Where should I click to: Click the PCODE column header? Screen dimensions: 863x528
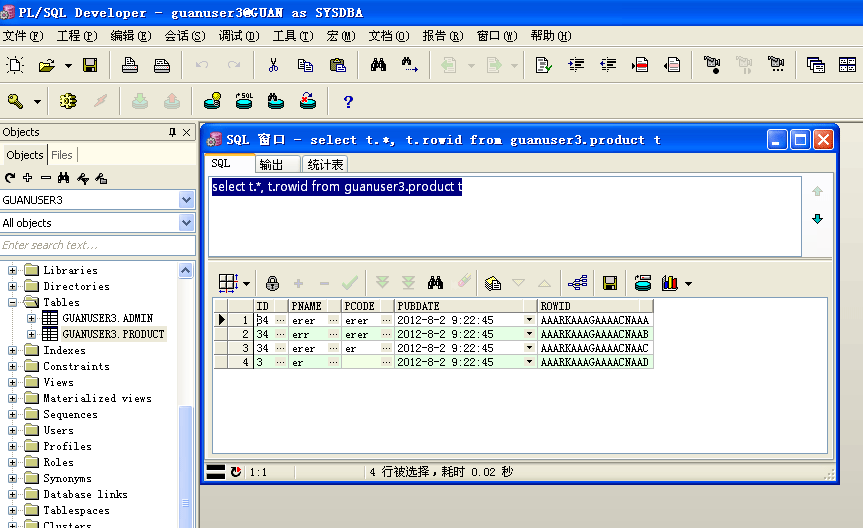pos(367,306)
